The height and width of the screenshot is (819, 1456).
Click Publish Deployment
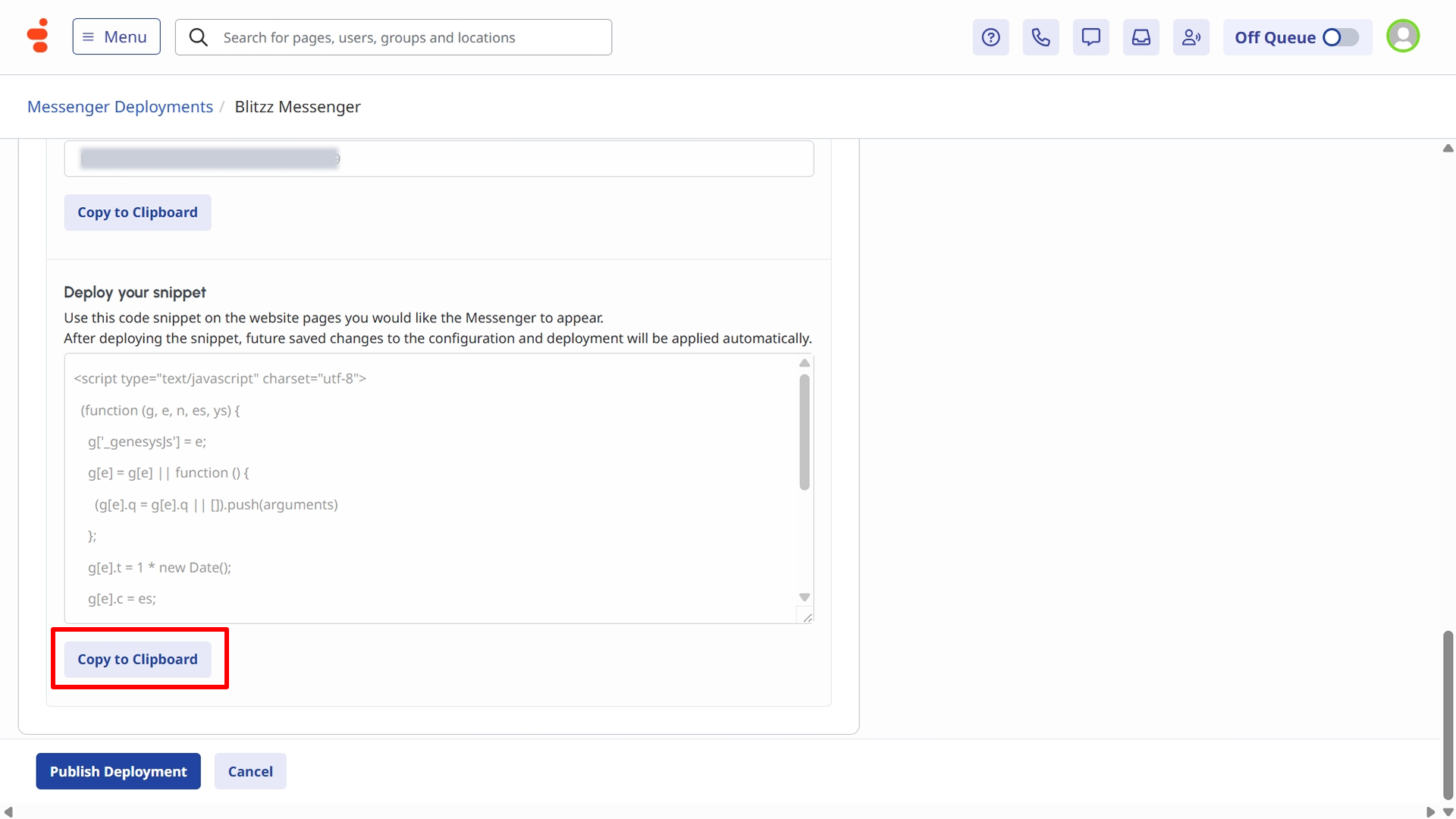(118, 771)
